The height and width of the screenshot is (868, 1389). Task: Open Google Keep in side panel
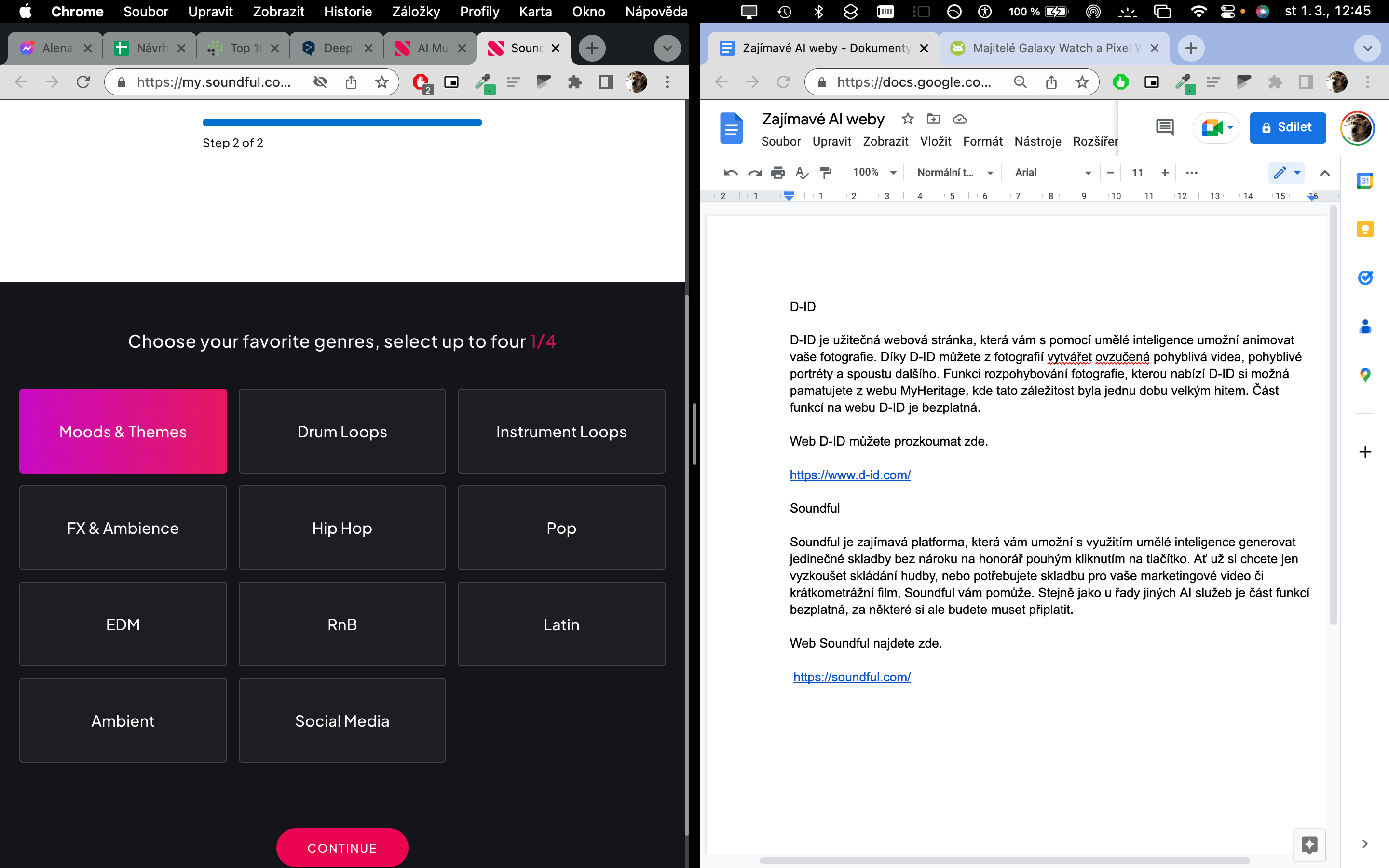pos(1365,230)
